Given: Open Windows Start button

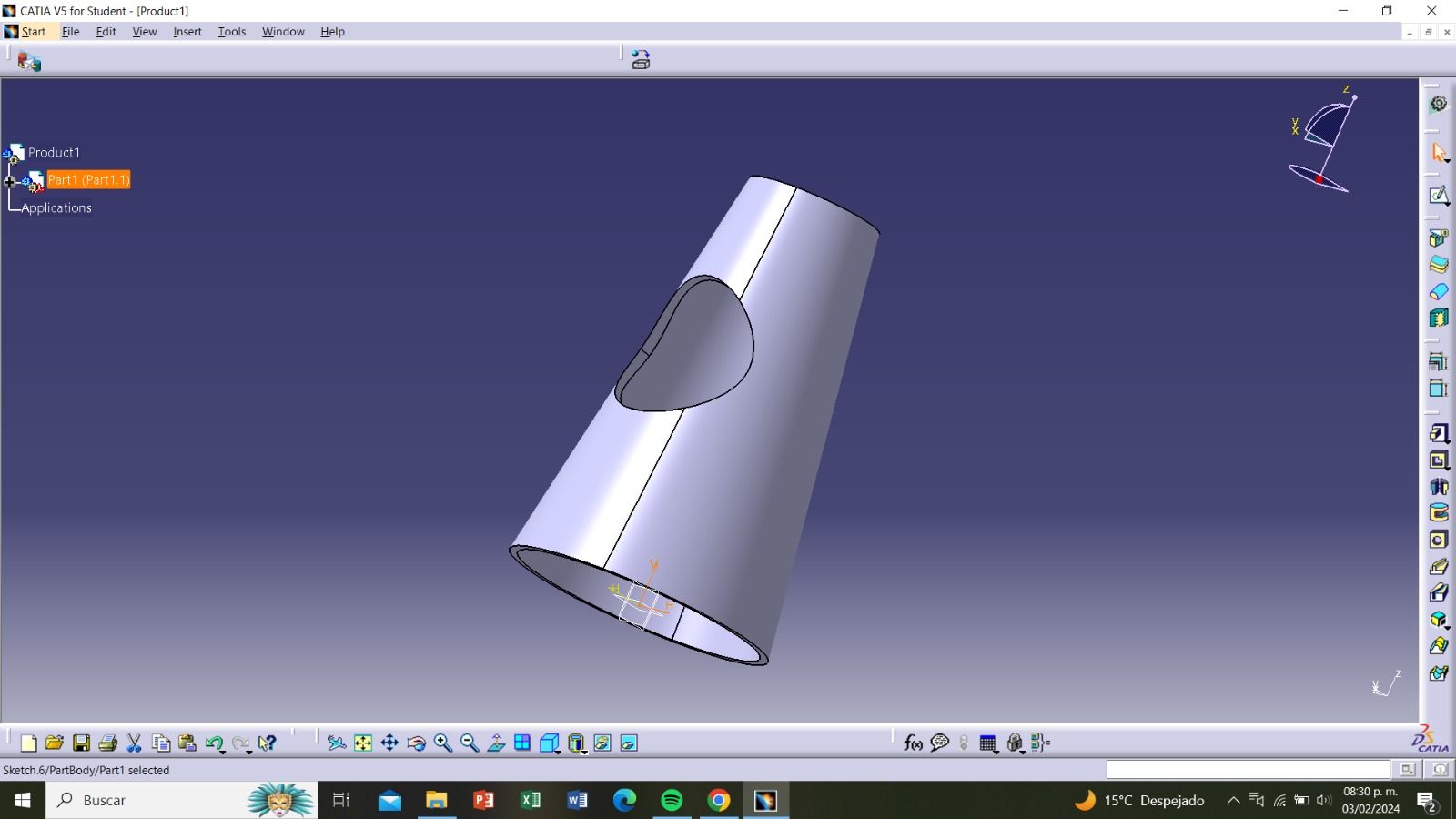Looking at the screenshot, I should [23, 801].
